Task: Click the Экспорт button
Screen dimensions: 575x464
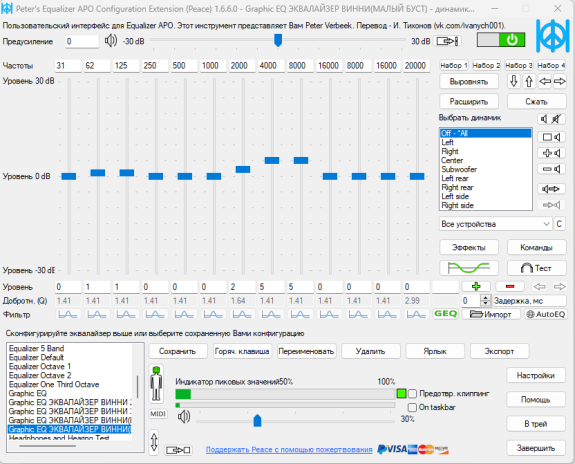Action: [x=499, y=351]
